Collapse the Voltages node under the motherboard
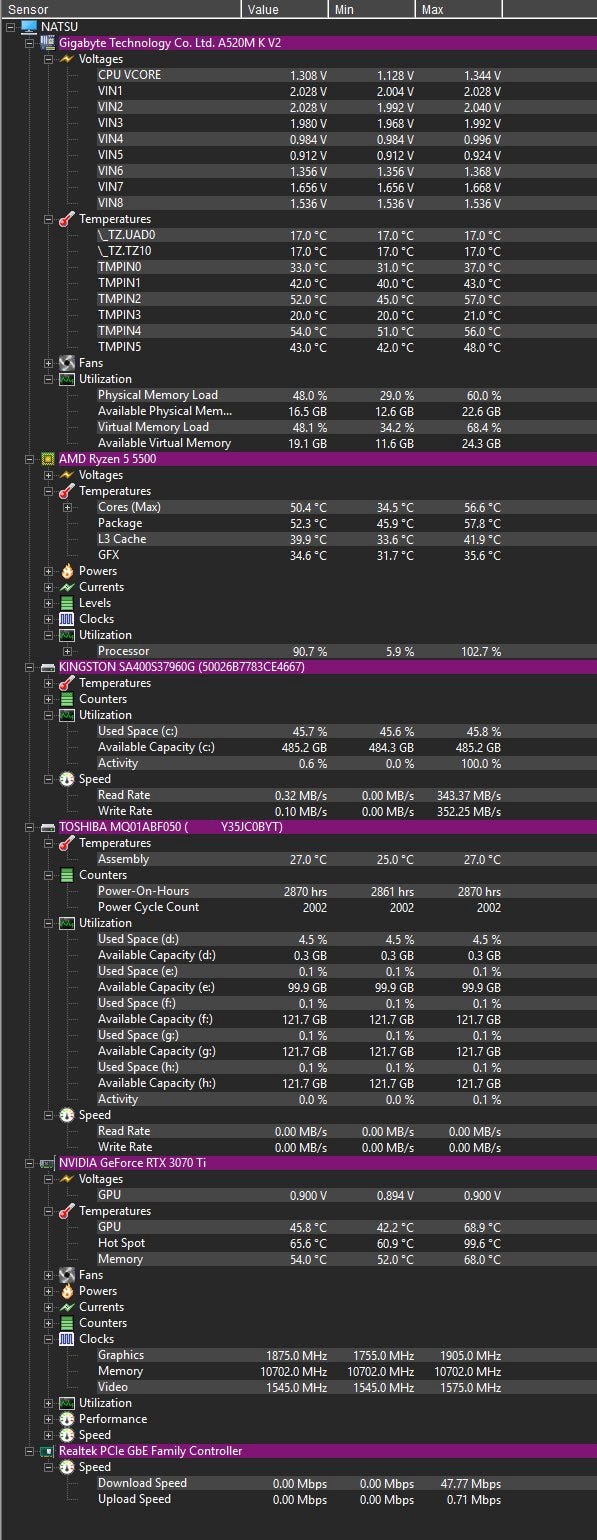597x1540 pixels. click(x=48, y=59)
